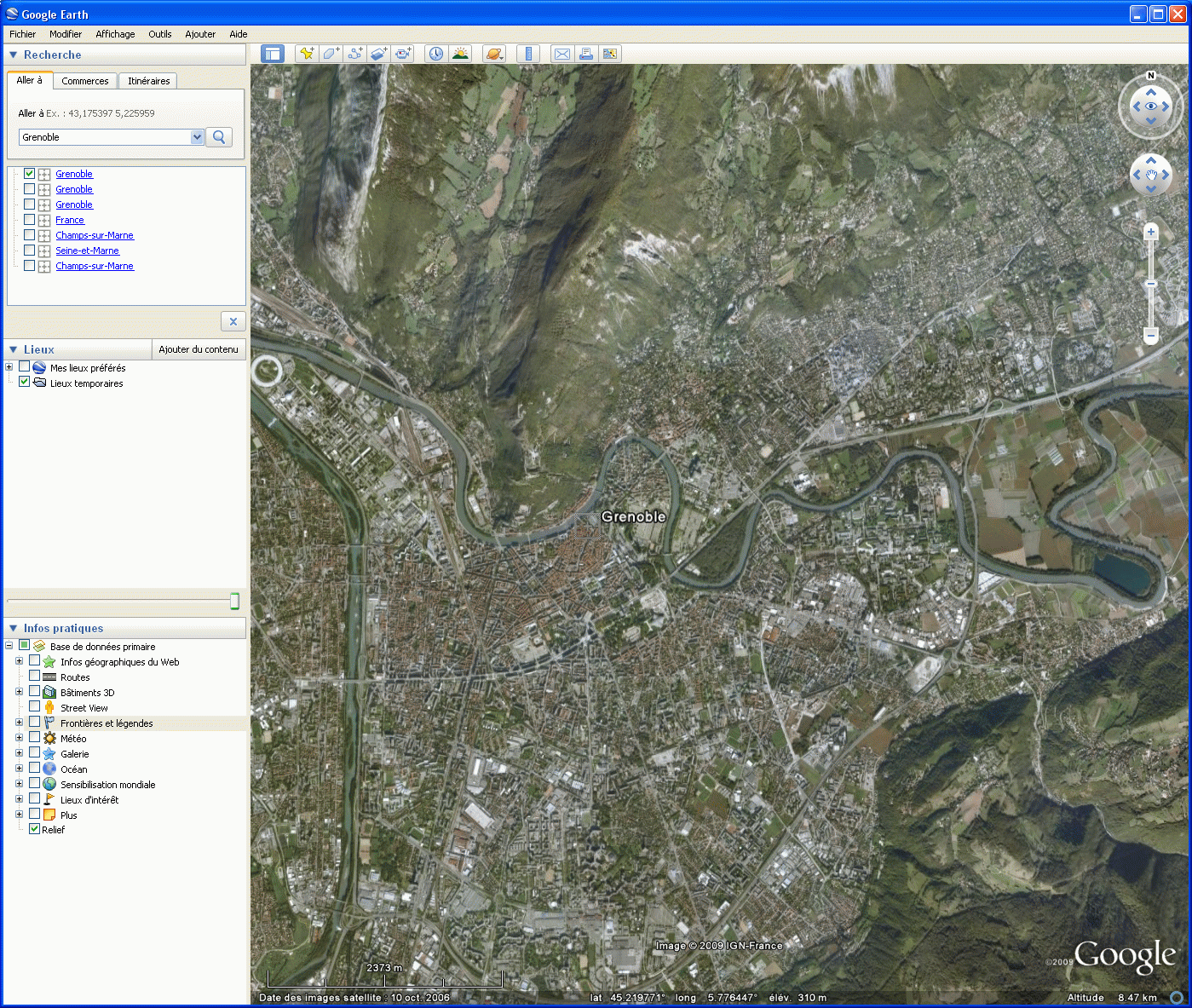The width and height of the screenshot is (1192, 1008).
Task: Open the planet switcher (Saturn icon)
Action: pos(494,54)
